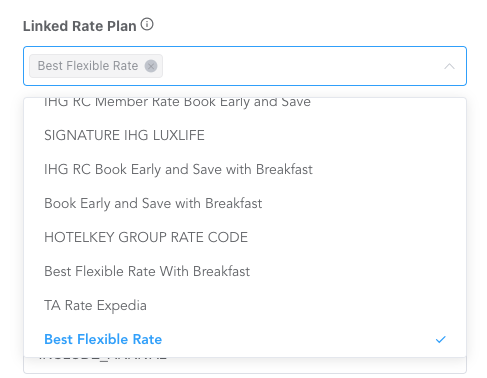This screenshot has width=487, height=378.
Task: Select HOTELKEY GROUP RATE CODE
Action: click(x=245, y=237)
